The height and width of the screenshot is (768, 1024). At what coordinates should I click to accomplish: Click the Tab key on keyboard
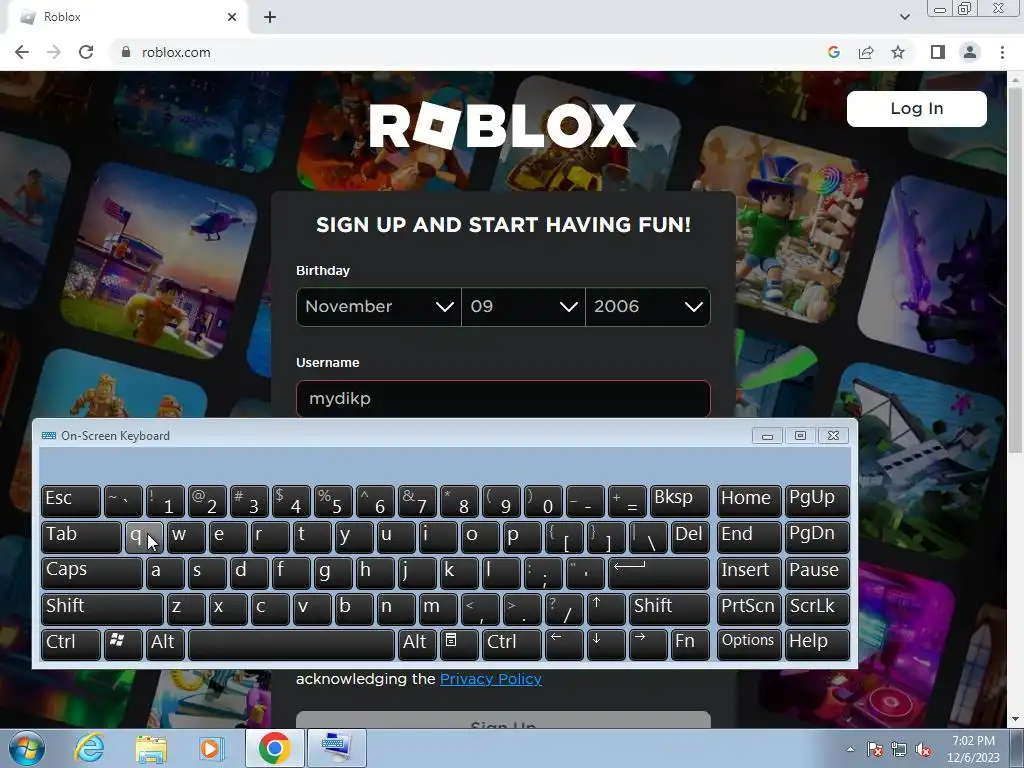pyautogui.click(x=81, y=536)
